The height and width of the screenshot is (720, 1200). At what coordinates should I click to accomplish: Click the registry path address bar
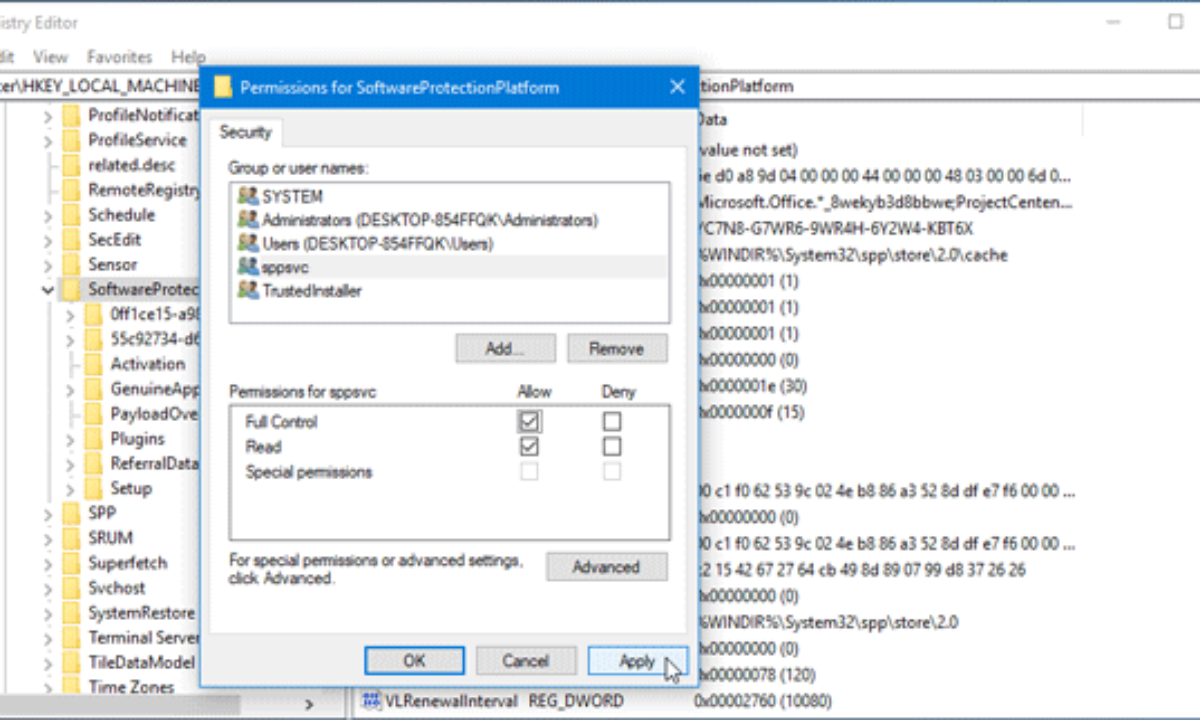(x=600, y=87)
